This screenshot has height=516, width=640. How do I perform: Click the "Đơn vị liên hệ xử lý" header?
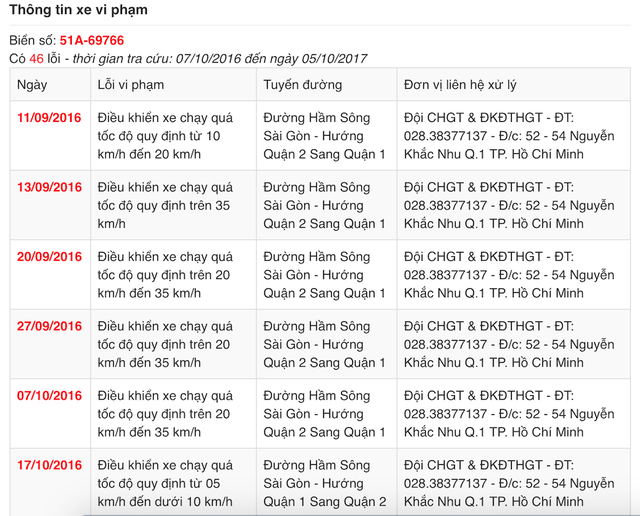coord(474,86)
